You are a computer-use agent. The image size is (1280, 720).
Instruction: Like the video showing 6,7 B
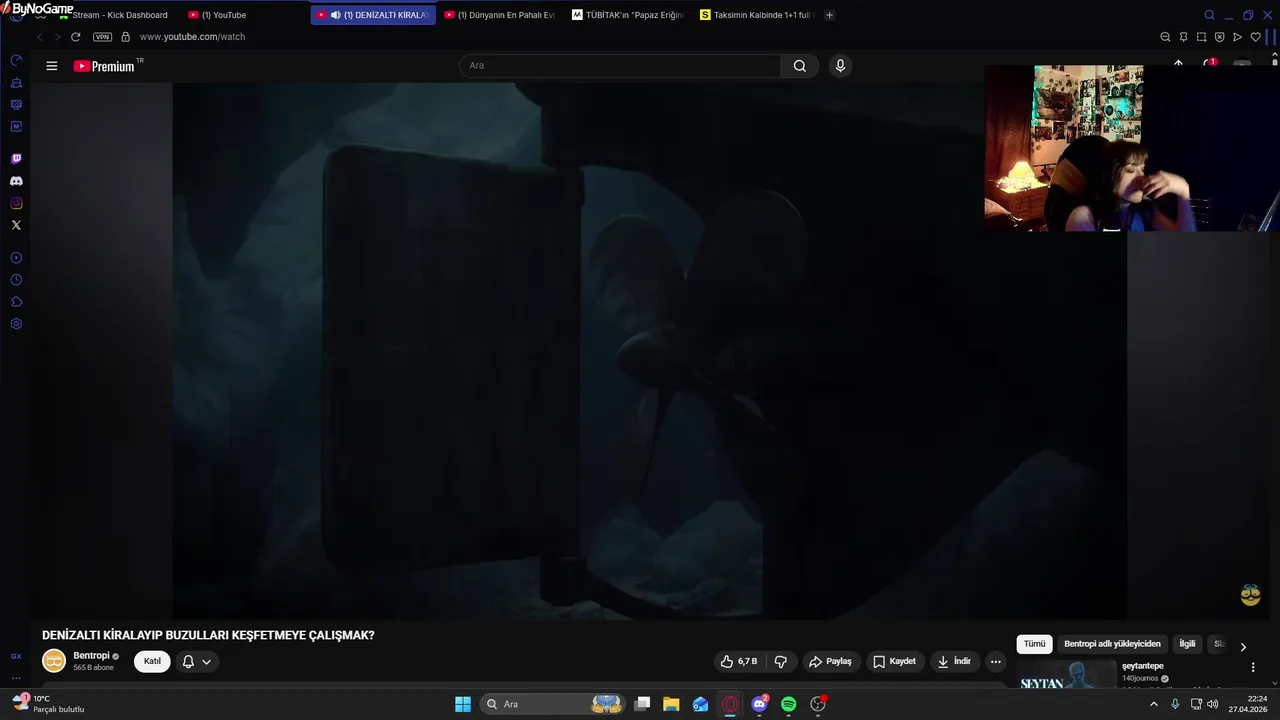(x=739, y=661)
